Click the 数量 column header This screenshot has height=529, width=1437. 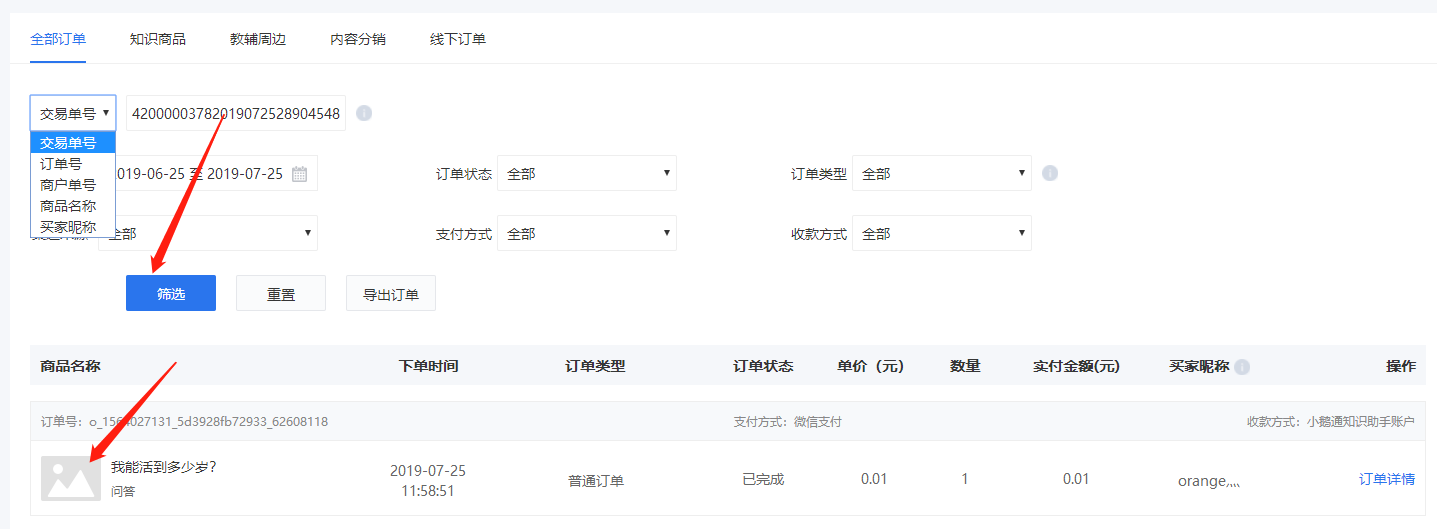965,366
